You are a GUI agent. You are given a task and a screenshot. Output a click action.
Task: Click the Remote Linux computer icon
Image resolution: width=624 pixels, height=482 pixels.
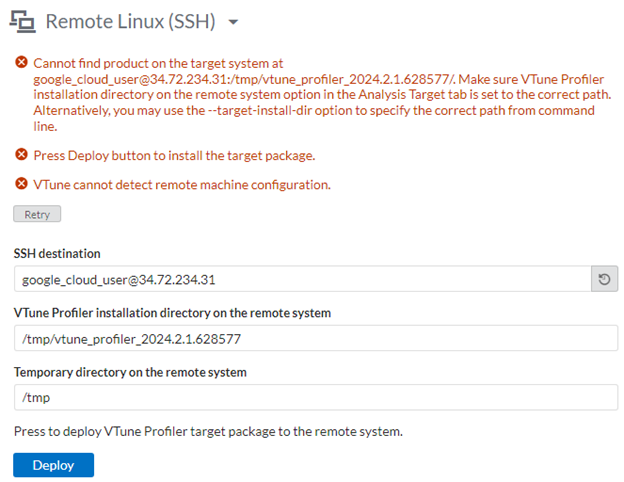[x=26, y=23]
